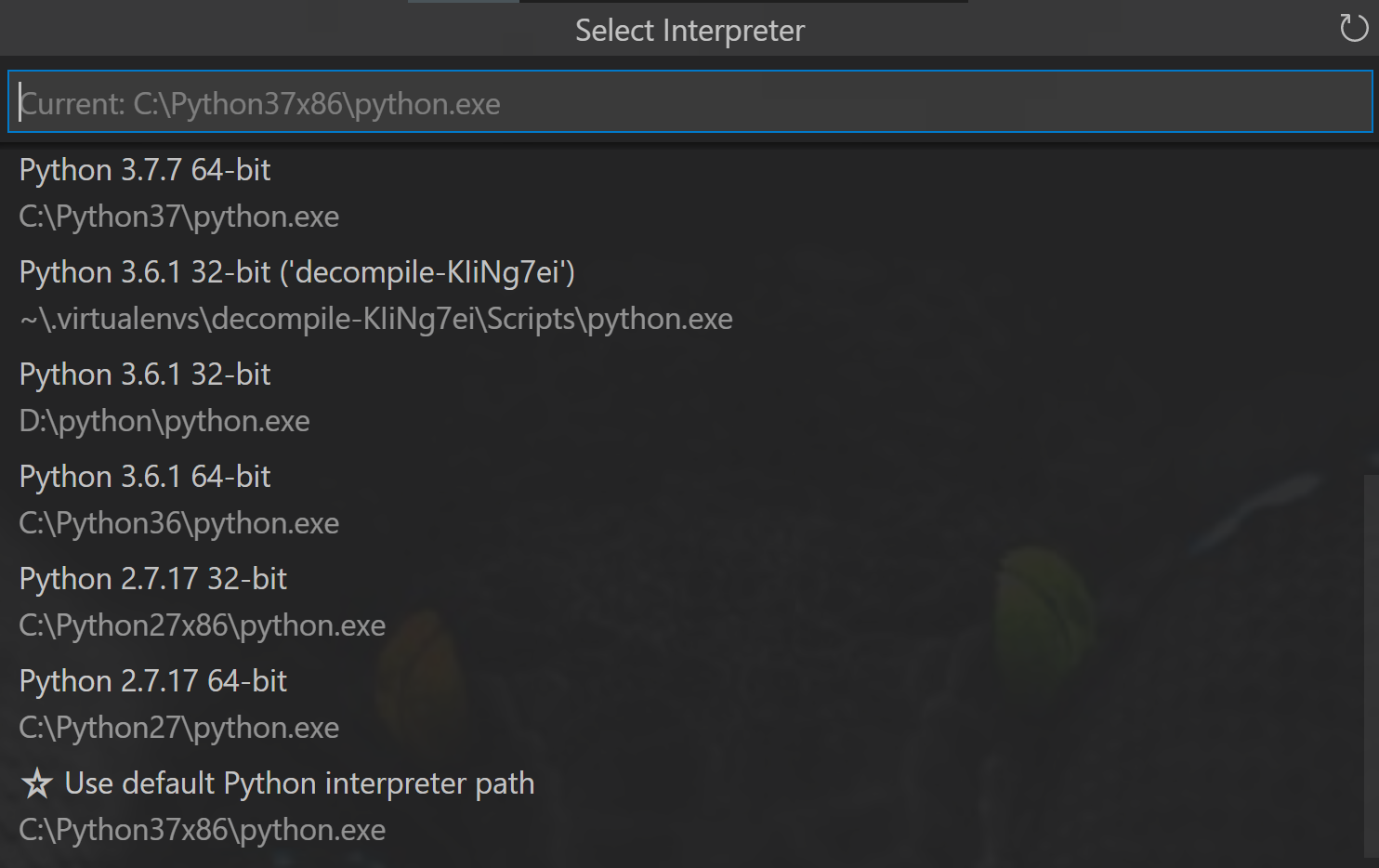Choose Python 2.7.17 64-bit interpreter
Screen dimensions: 1379x868
click(151, 680)
